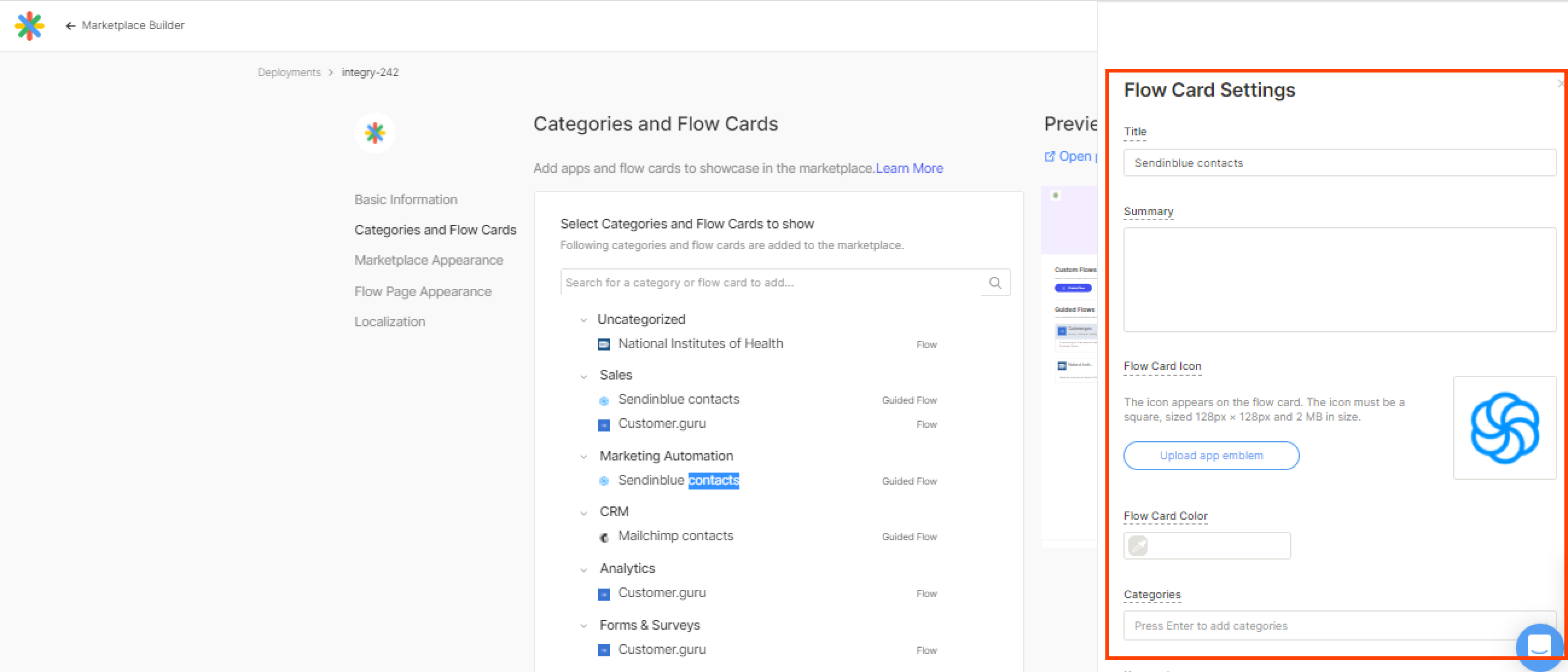1568x672 pixels.
Task: Click the Uncategorized category label
Action: pyautogui.click(x=640, y=320)
